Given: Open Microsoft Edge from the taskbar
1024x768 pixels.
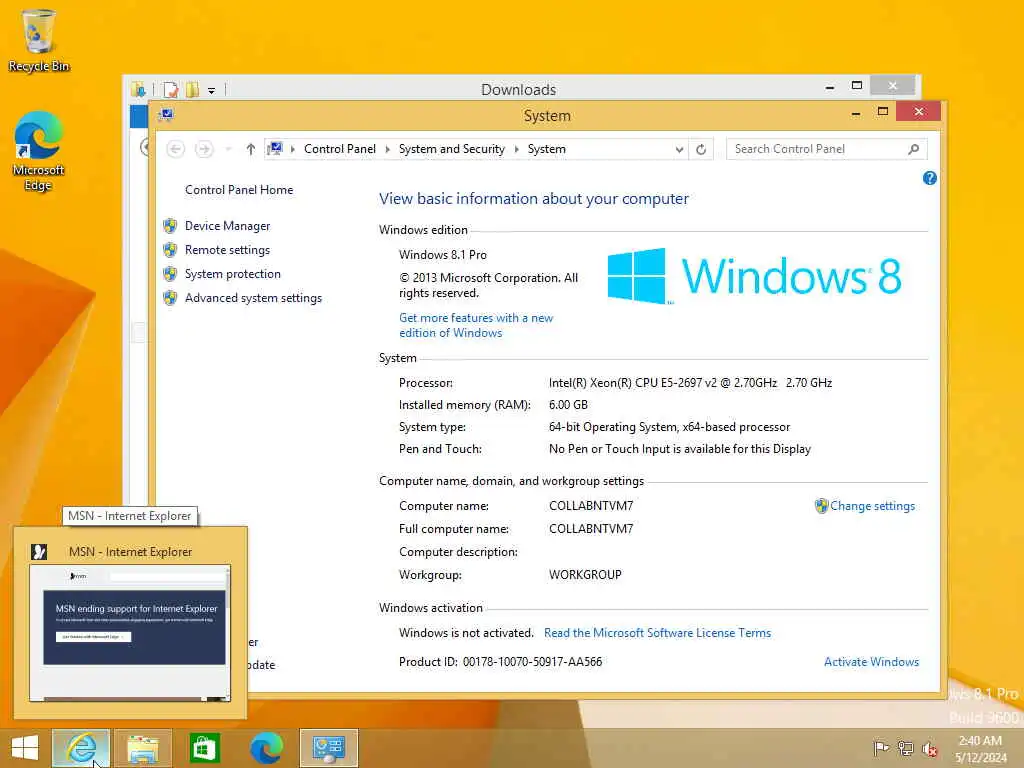Looking at the screenshot, I should click(x=266, y=748).
